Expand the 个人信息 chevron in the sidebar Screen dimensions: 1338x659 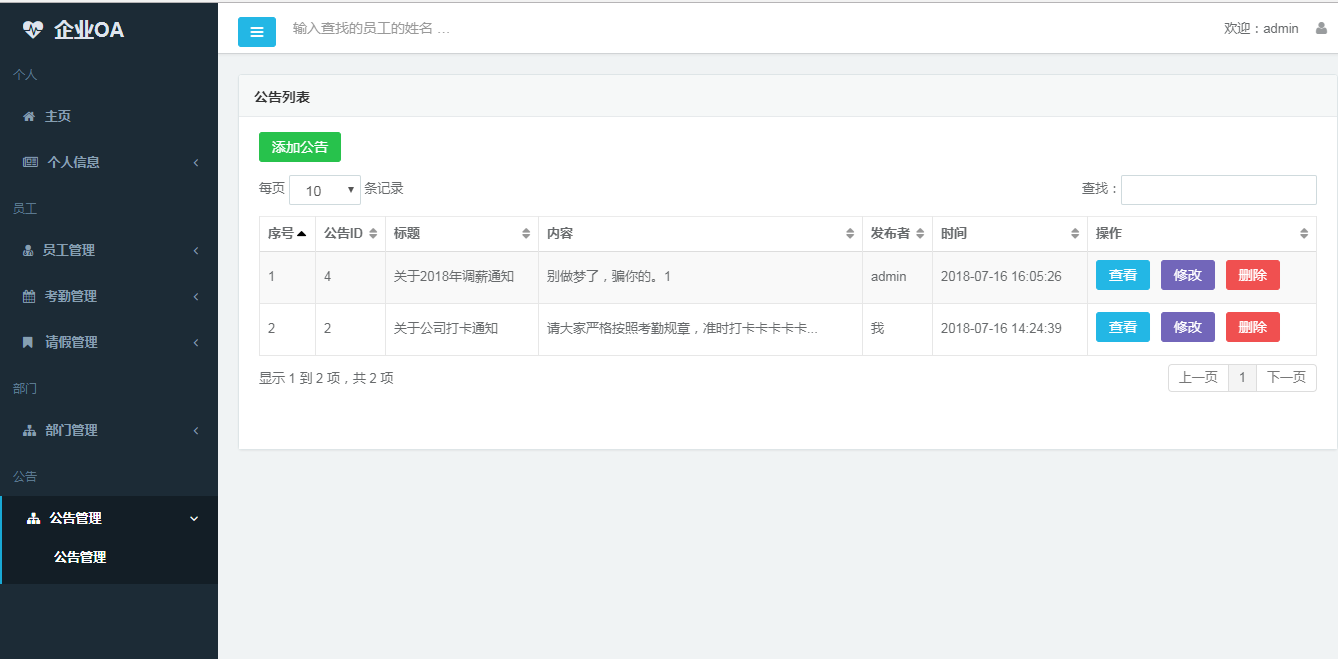196,162
